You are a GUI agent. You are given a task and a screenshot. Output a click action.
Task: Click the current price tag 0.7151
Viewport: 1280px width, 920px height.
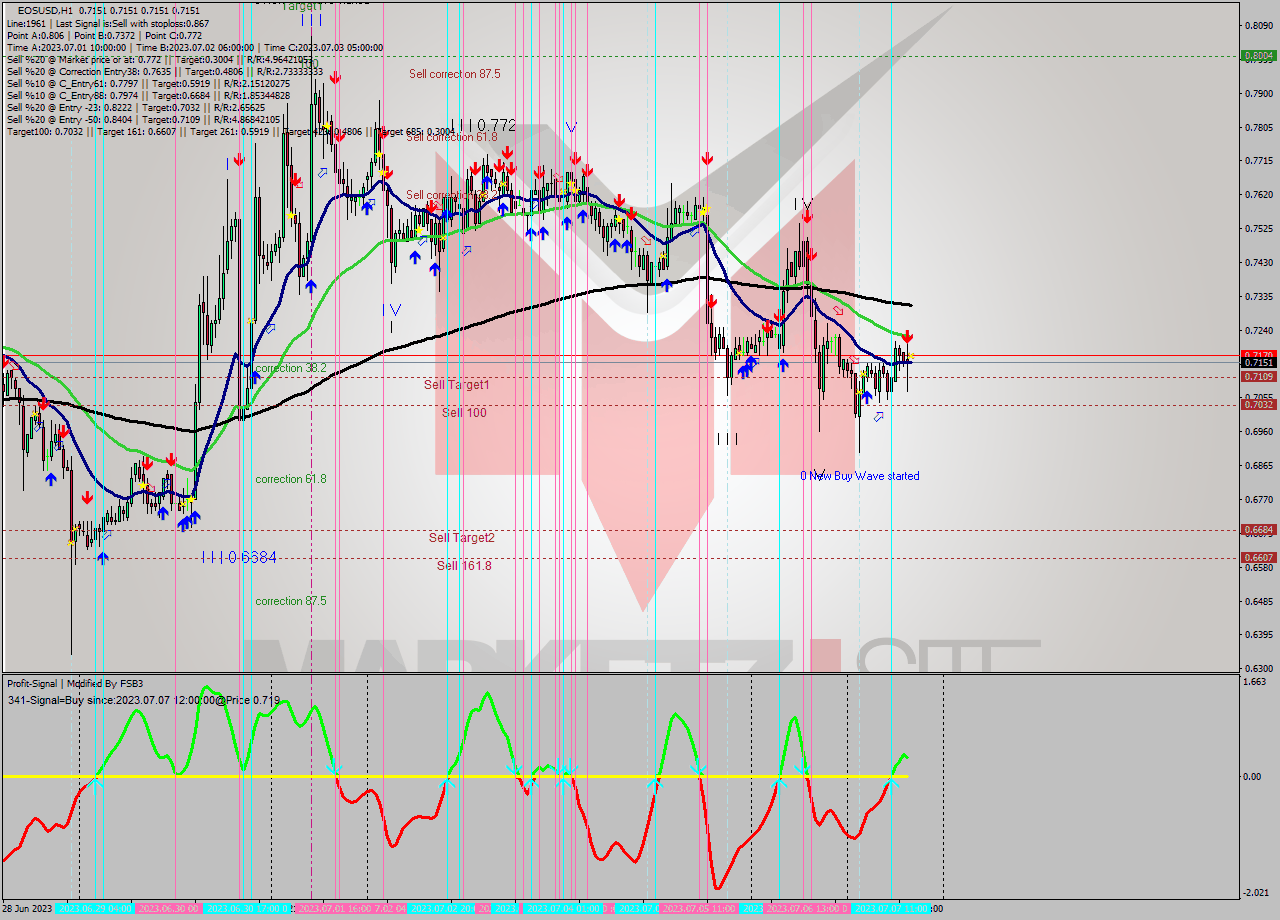tap(1257, 363)
